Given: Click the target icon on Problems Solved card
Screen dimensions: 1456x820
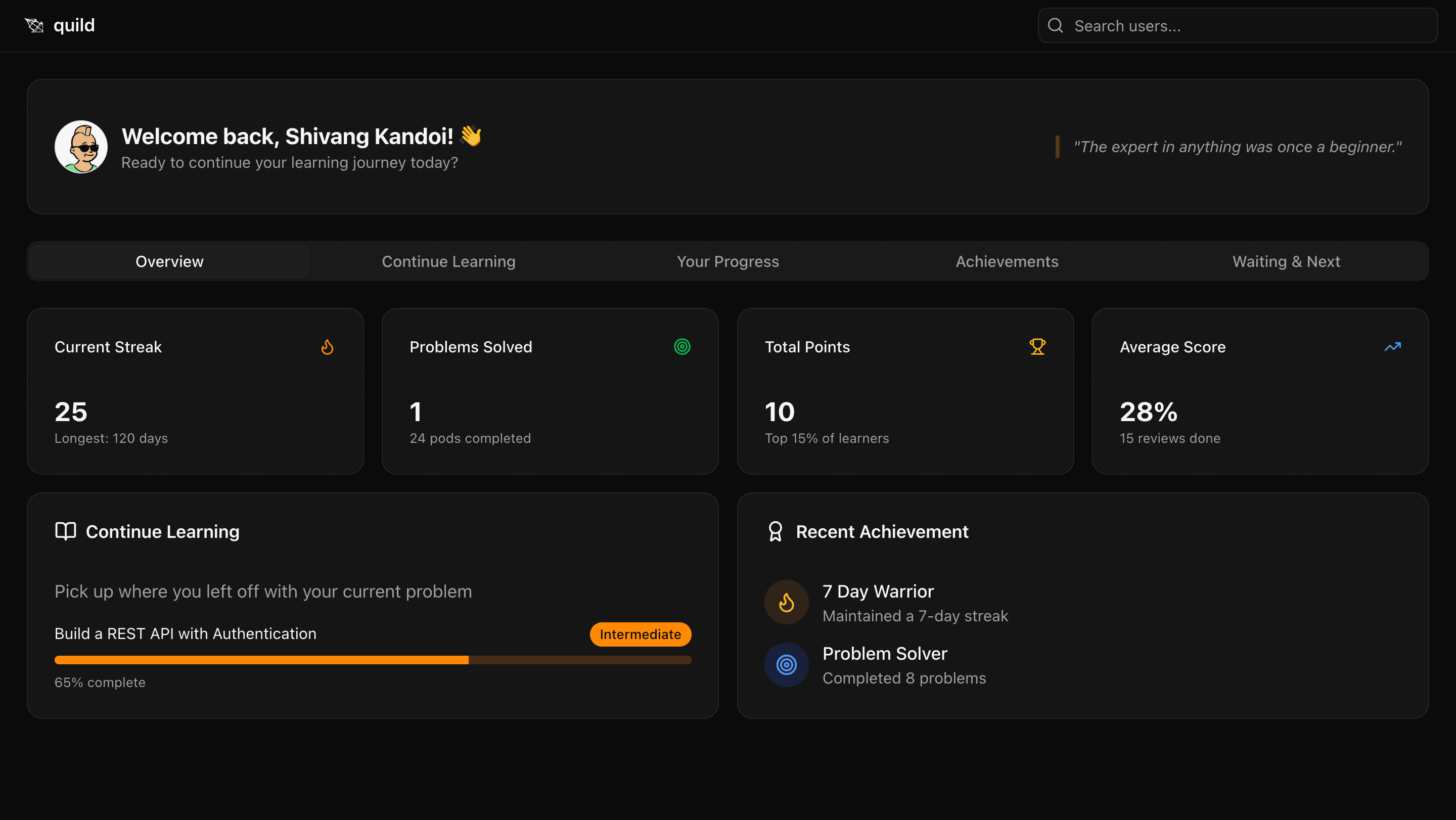Looking at the screenshot, I should click(682, 346).
